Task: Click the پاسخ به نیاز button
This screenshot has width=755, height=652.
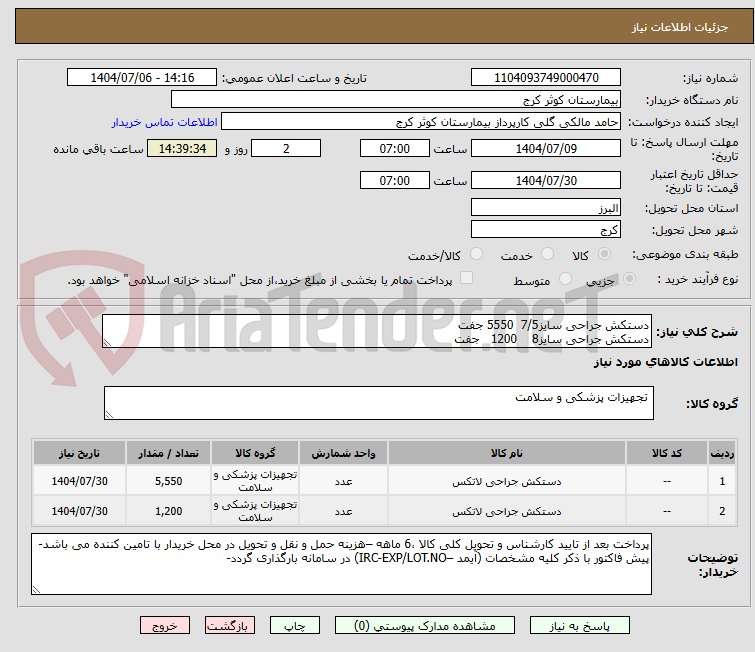Action: tap(579, 626)
